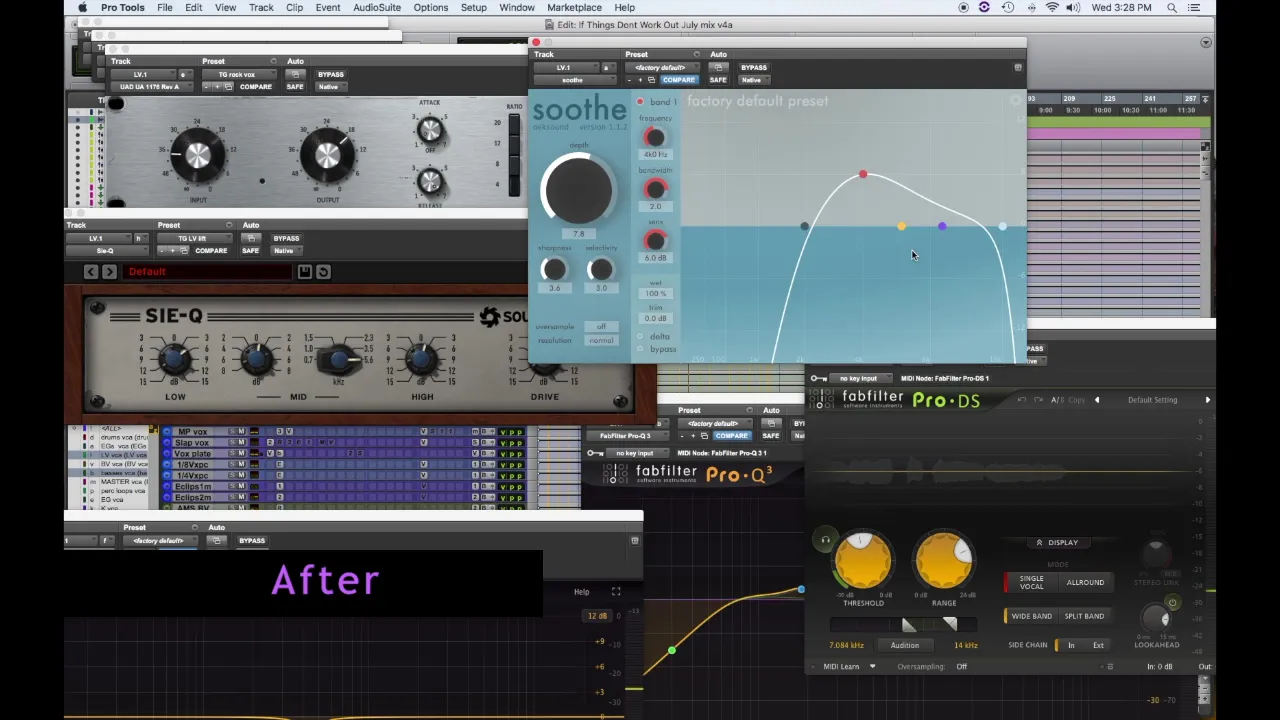This screenshot has width=1280, height=720.
Task: Select Pro-DS Wide Band processing
Action: pos(1030,616)
